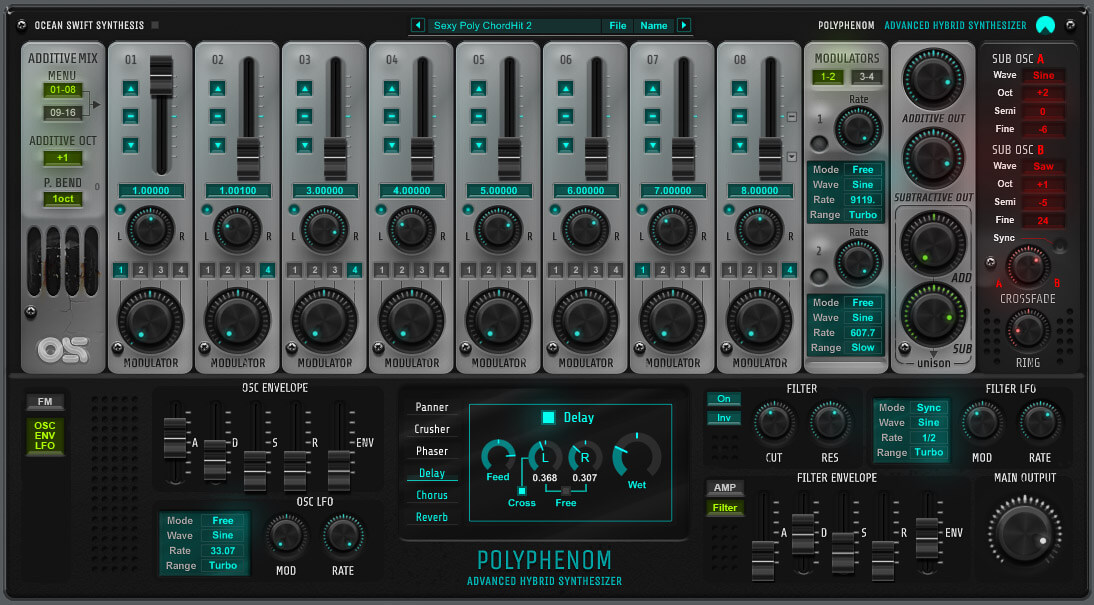Click the Additive Out knob
This screenshot has height=605, width=1094.
pyautogui.click(x=934, y=80)
